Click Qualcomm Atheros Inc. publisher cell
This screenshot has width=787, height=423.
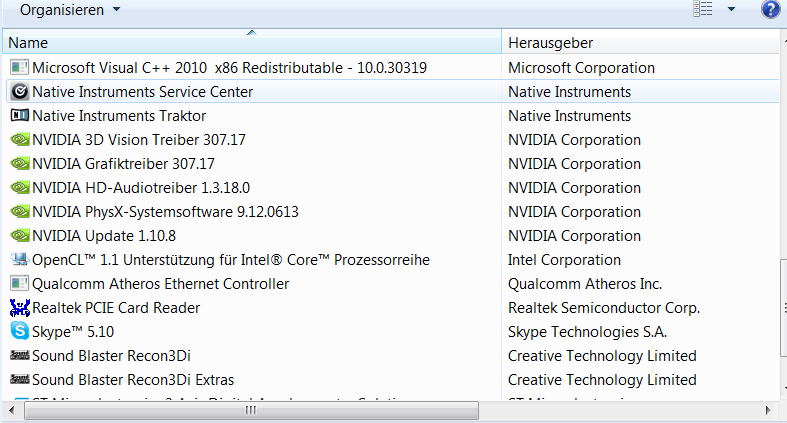585,284
